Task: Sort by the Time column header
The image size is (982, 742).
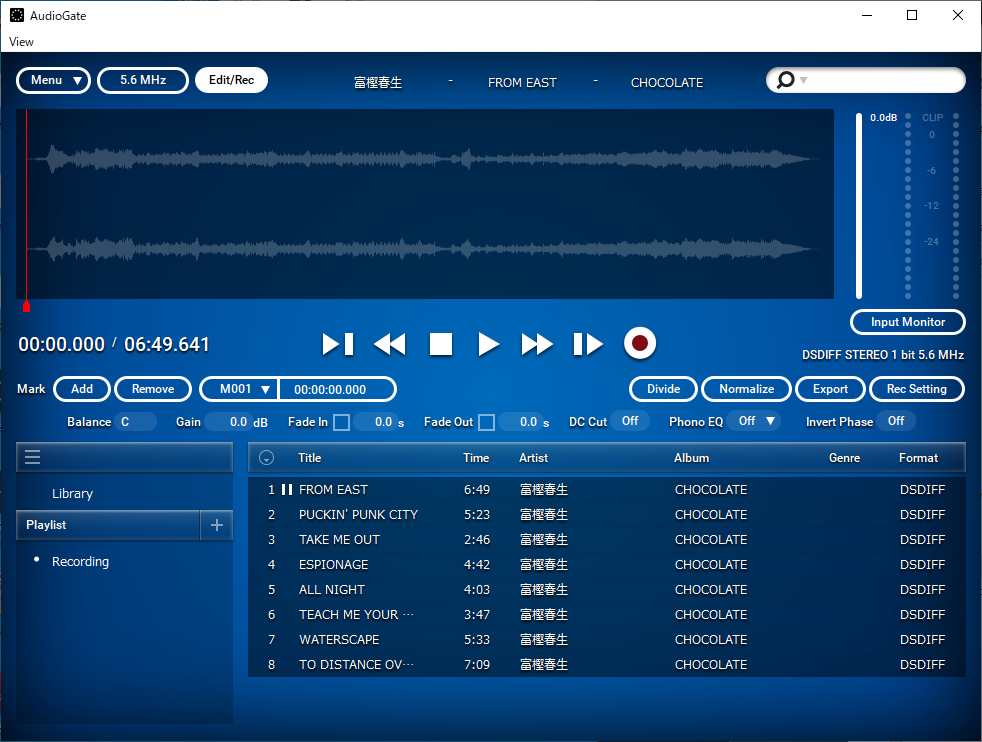Action: click(476, 458)
